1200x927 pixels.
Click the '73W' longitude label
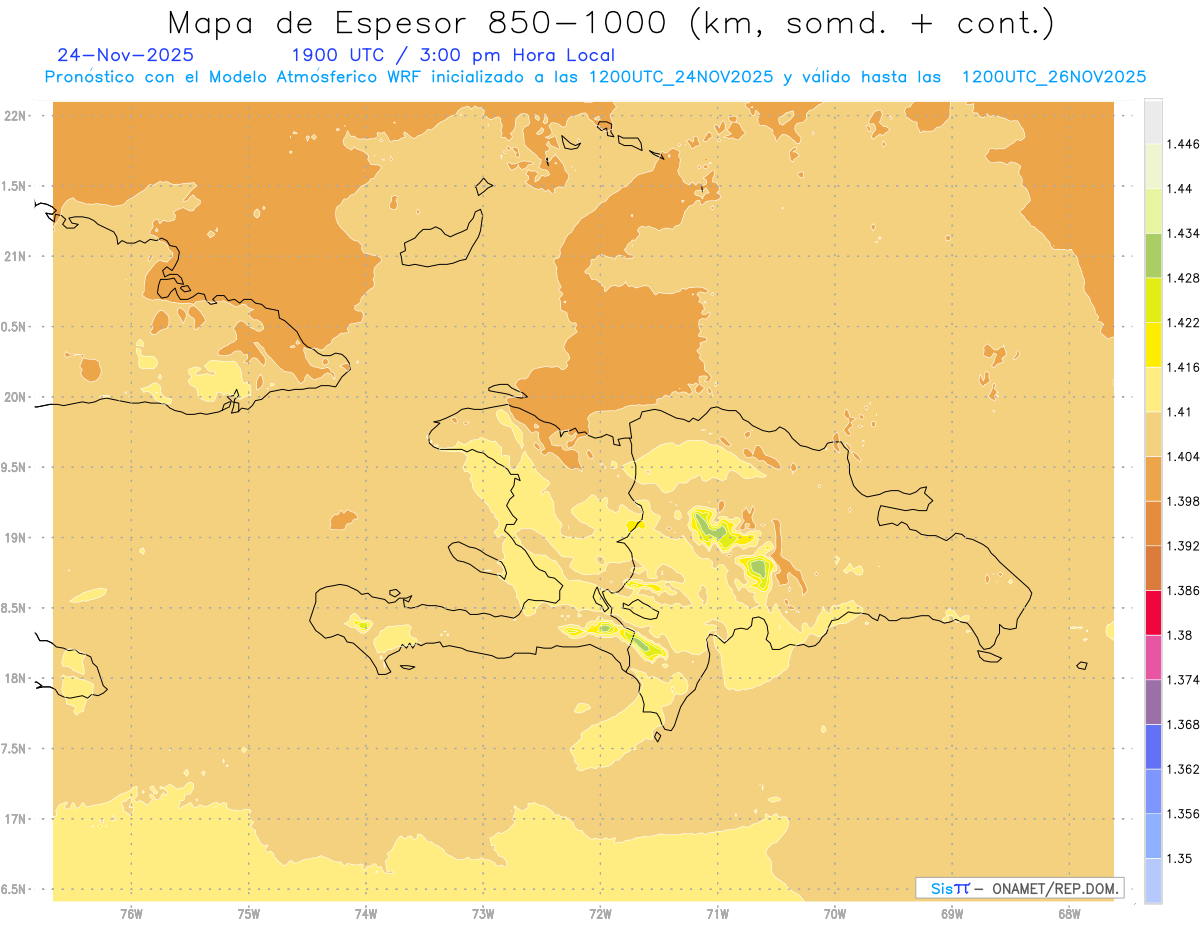point(483,914)
